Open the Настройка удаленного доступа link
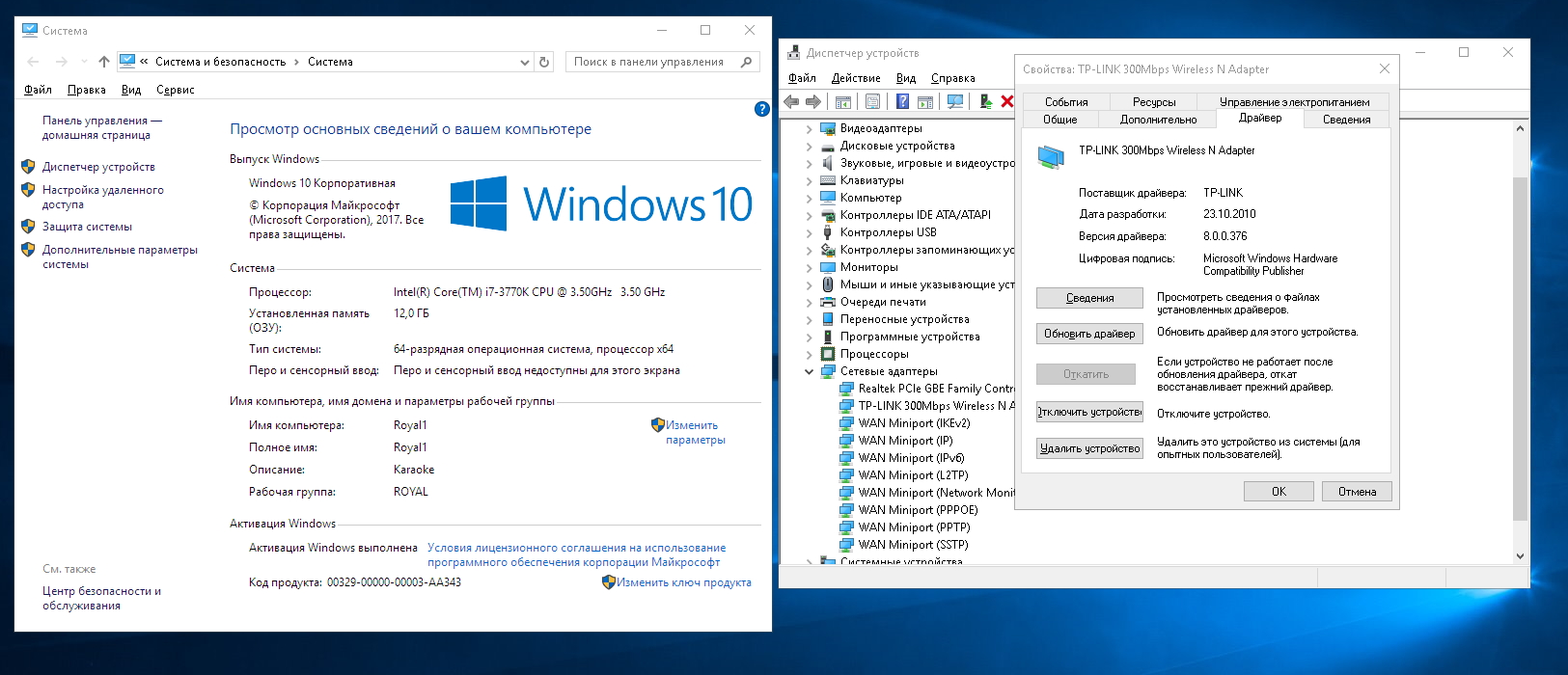Screen dimensions: 1568x675 tap(103, 197)
